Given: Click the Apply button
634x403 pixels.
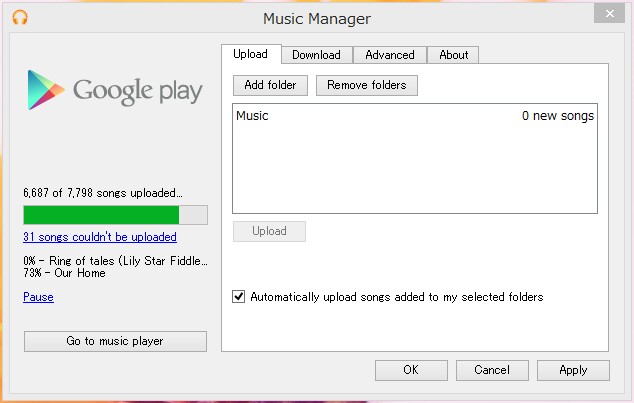Looking at the screenshot, I should point(573,370).
